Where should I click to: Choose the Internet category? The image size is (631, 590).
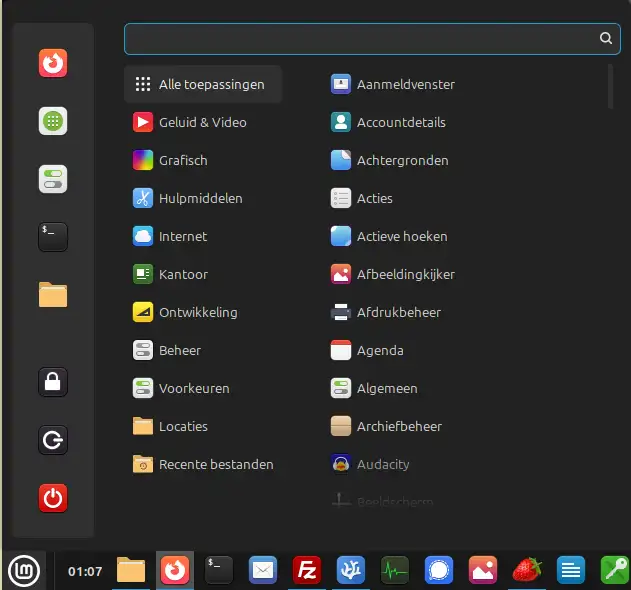[x=183, y=236]
